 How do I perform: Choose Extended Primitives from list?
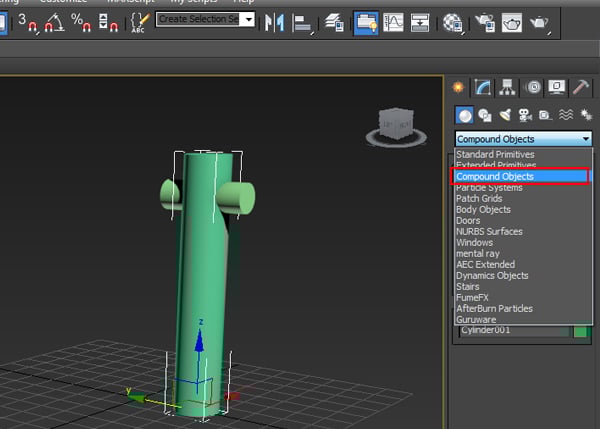(x=523, y=165)
